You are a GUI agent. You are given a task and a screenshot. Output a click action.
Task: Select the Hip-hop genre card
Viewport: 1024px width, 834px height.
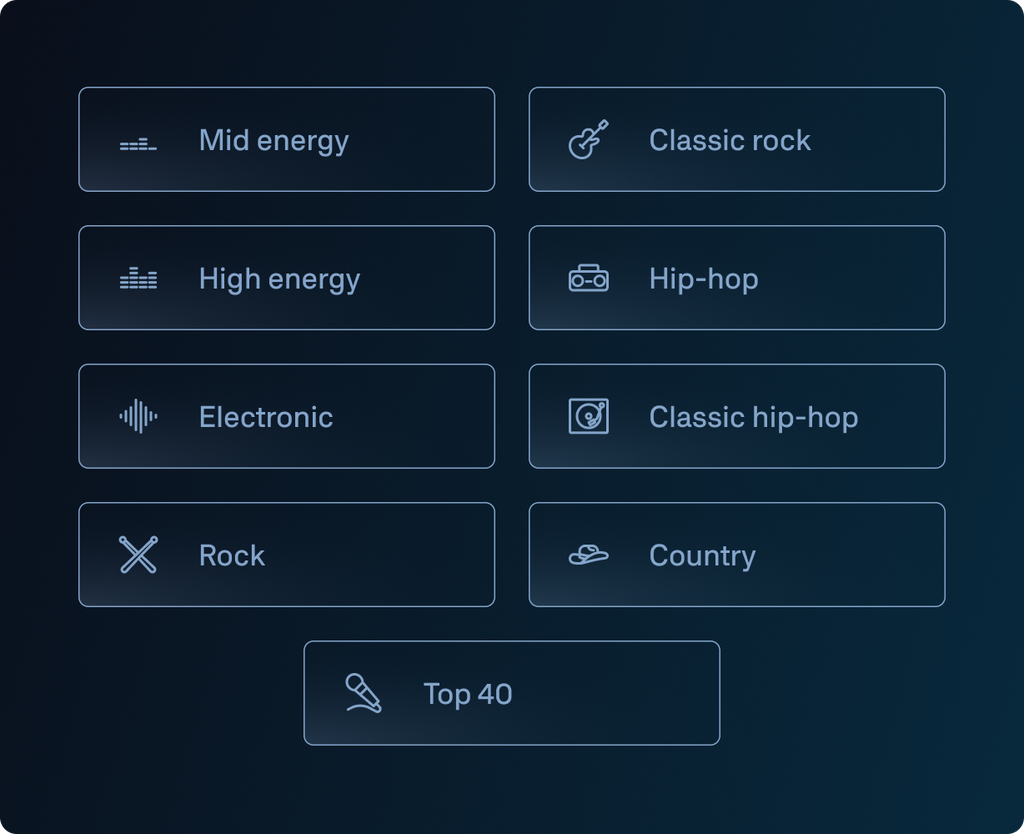[736, 278]
